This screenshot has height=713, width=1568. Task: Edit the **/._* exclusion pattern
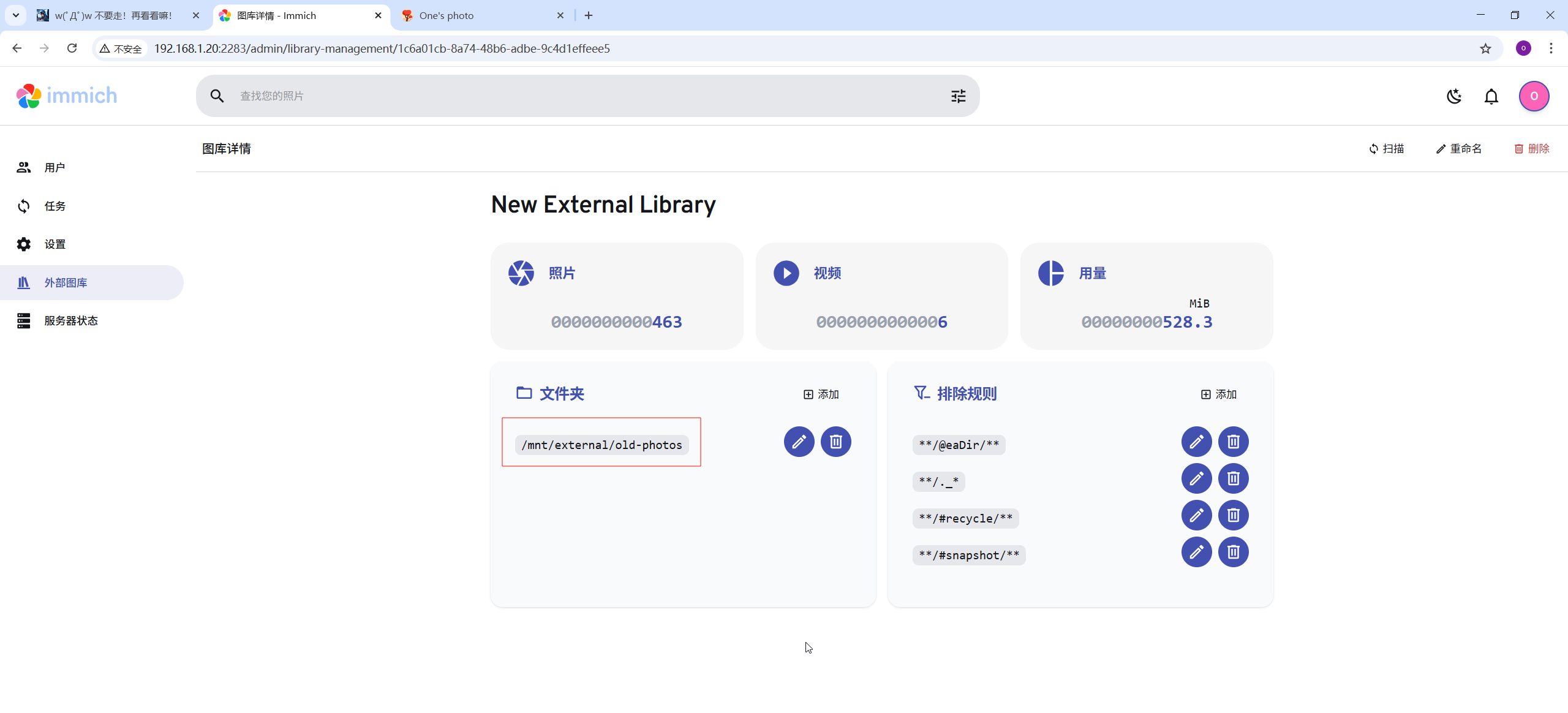[x=1196, y=478]
